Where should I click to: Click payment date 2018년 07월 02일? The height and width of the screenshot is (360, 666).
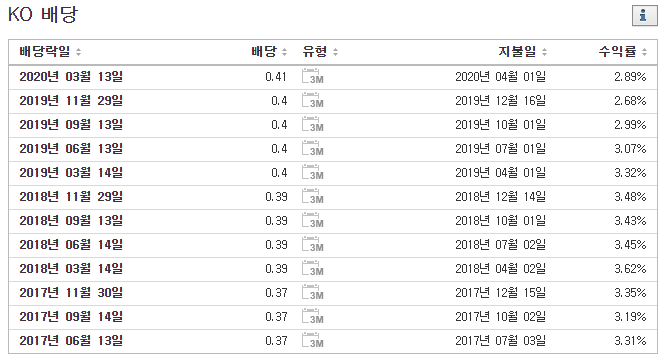tap(500, 245)
